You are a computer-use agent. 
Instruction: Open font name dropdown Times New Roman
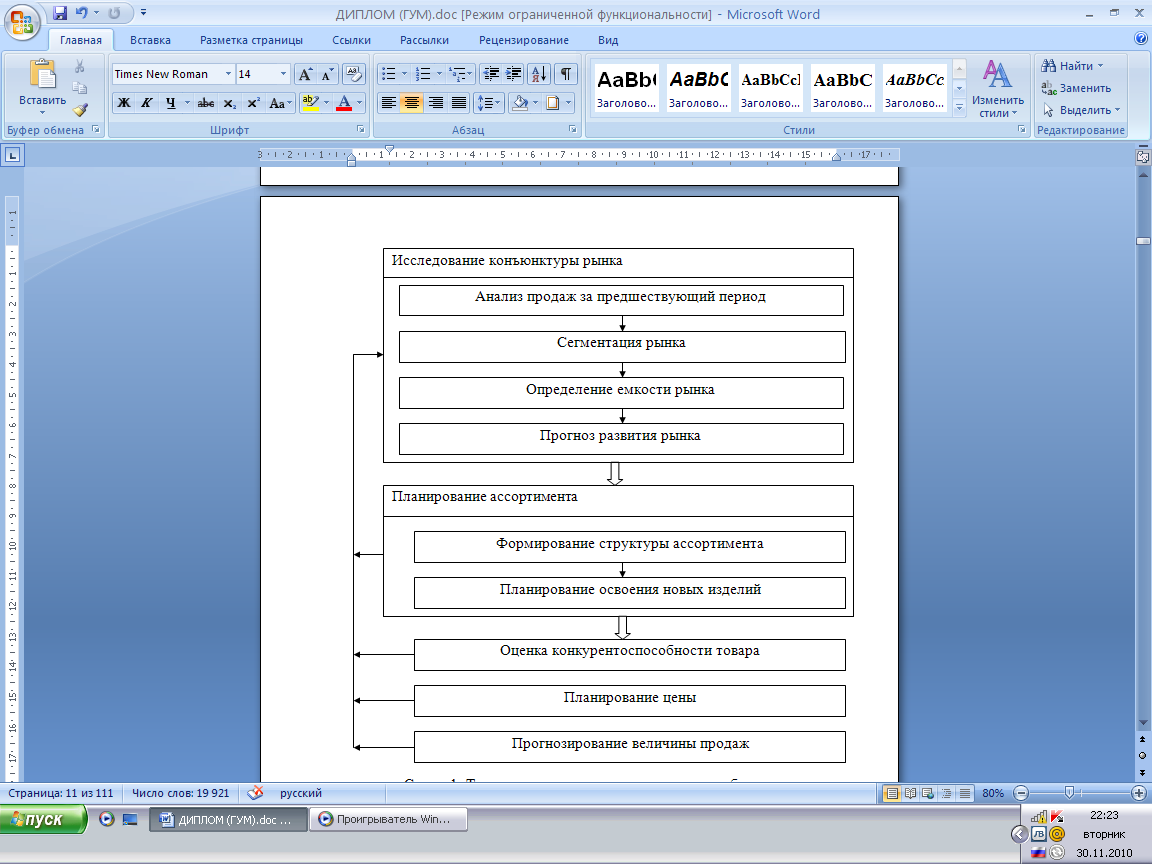pyautogui.click(x=228, y=74)
